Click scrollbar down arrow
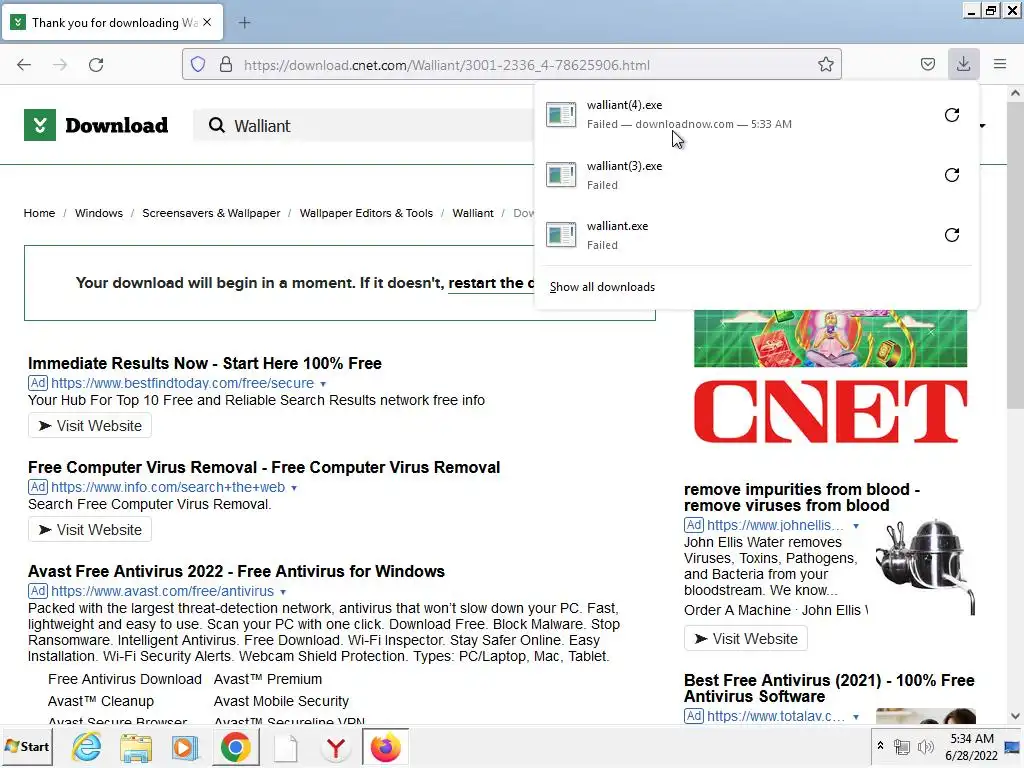 pyautogui.click(x=1015, y=716)
